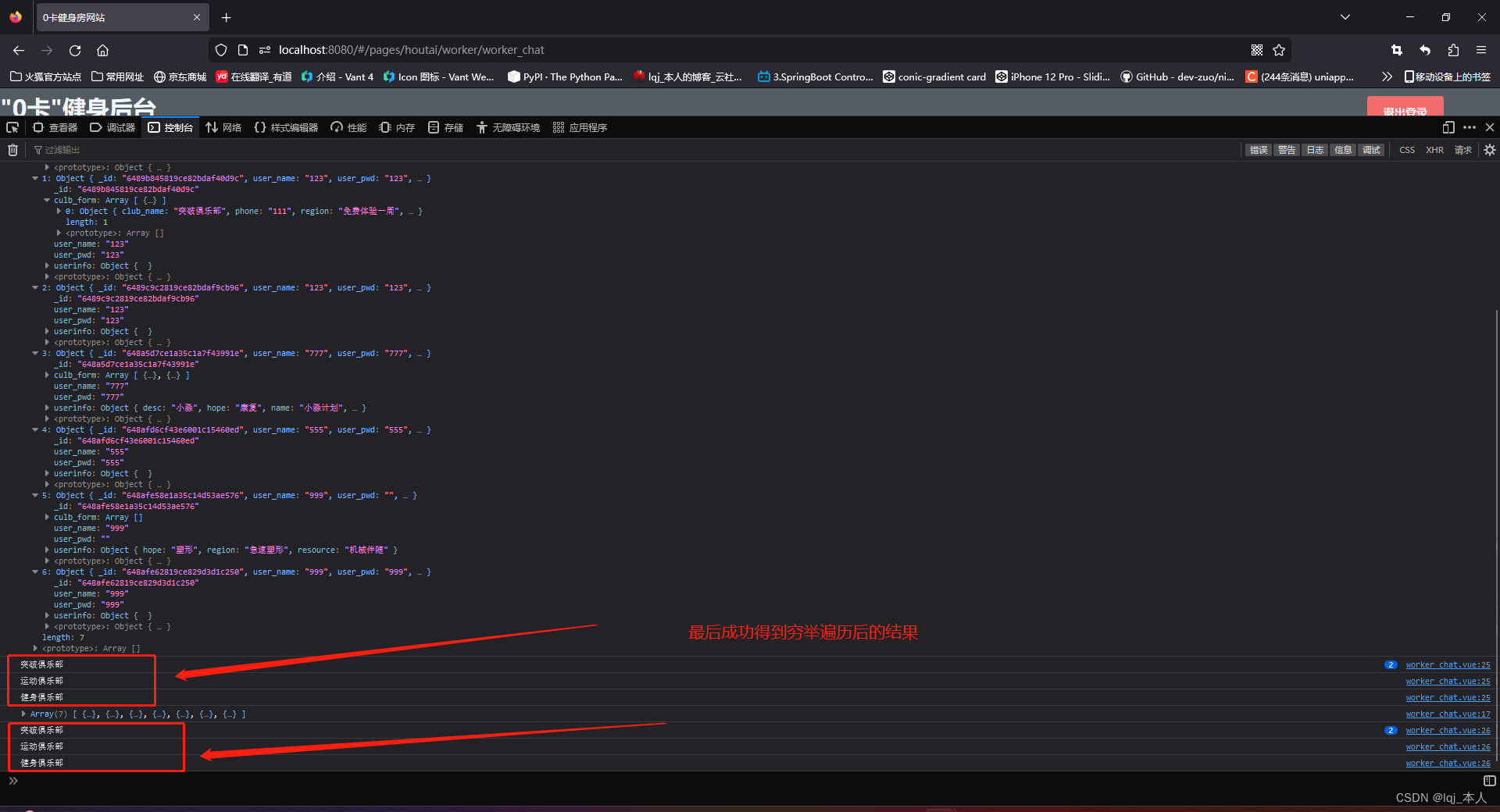1500x812 pixels.
Task: Toggle split console sidebar icon
Action: (x=1490, y=781)
